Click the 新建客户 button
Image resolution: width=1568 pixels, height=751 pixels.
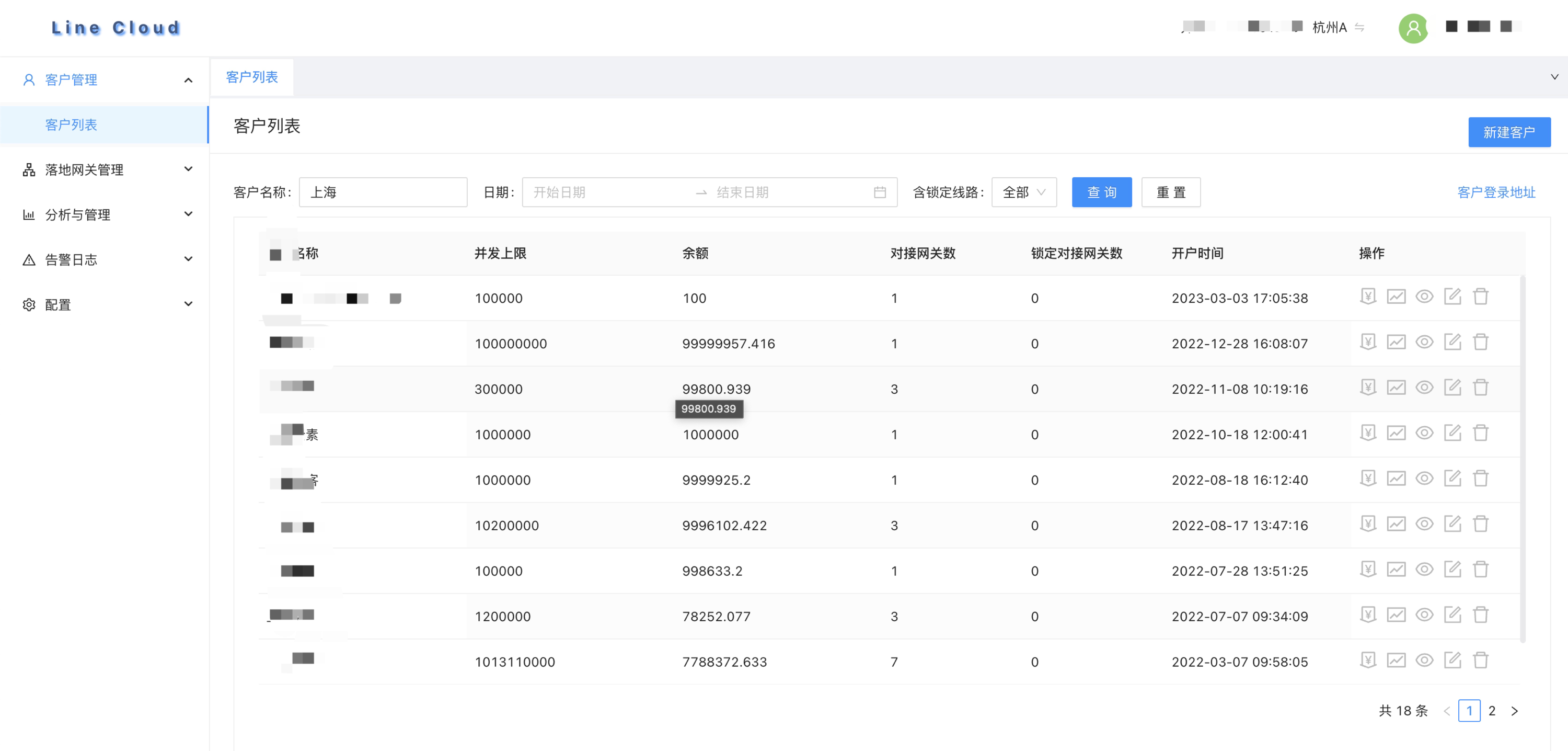click(1509, 132)
